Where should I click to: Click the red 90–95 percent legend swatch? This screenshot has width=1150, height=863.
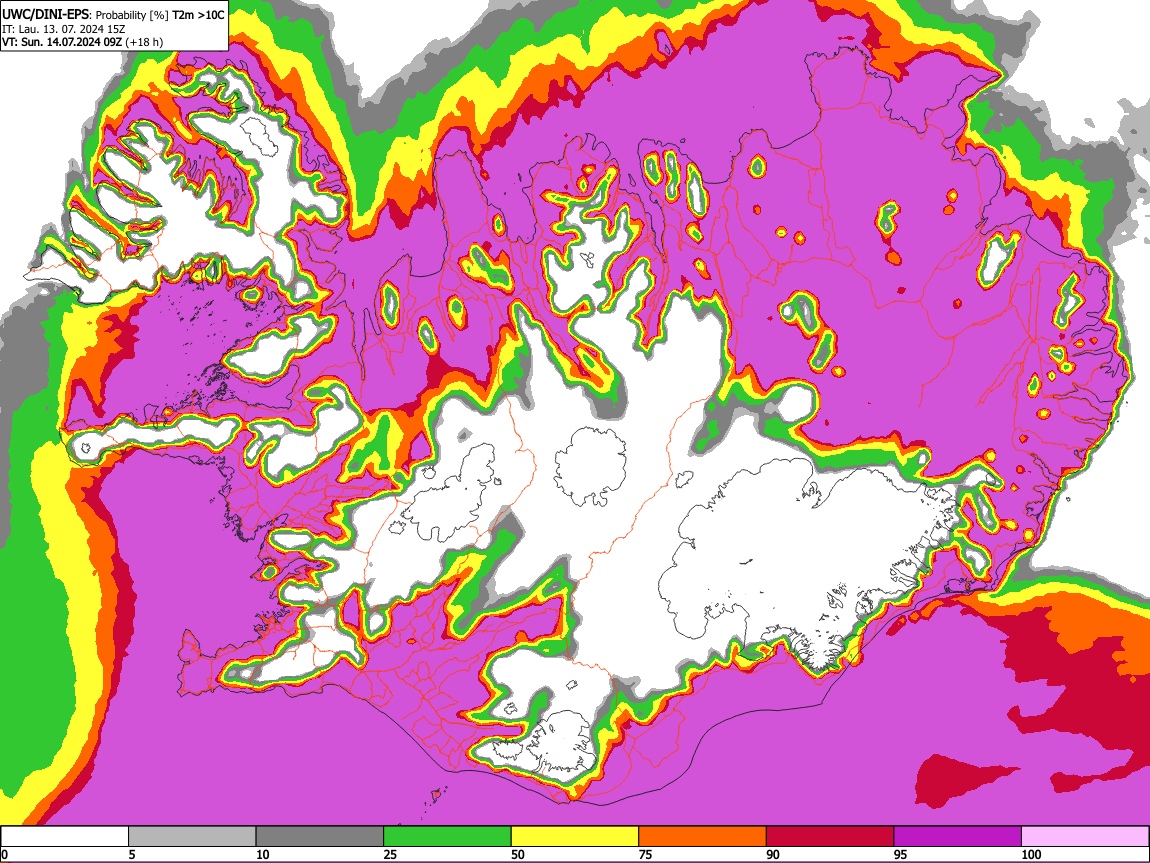click(830, 836)
